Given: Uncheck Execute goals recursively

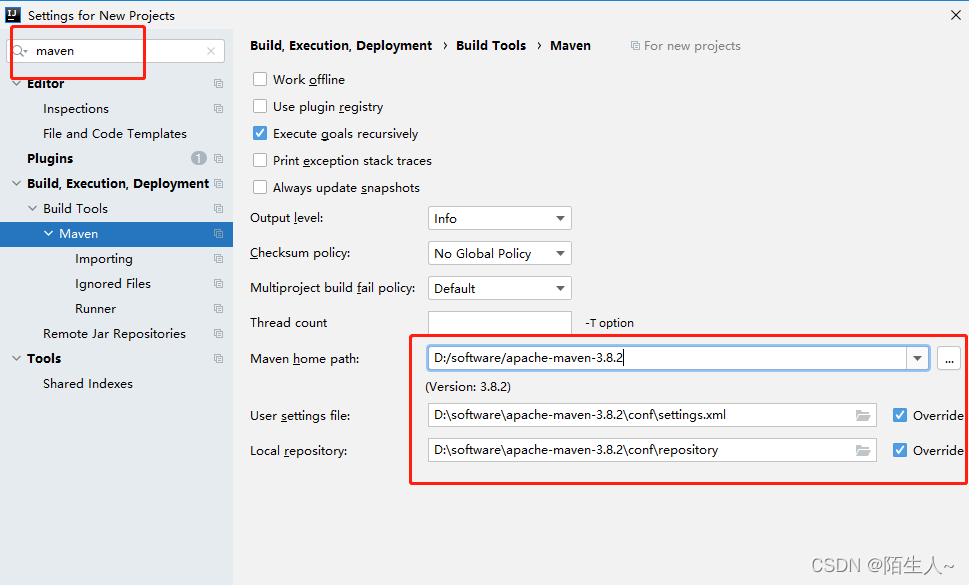Looking at the screenshot, I should (260, 134).
